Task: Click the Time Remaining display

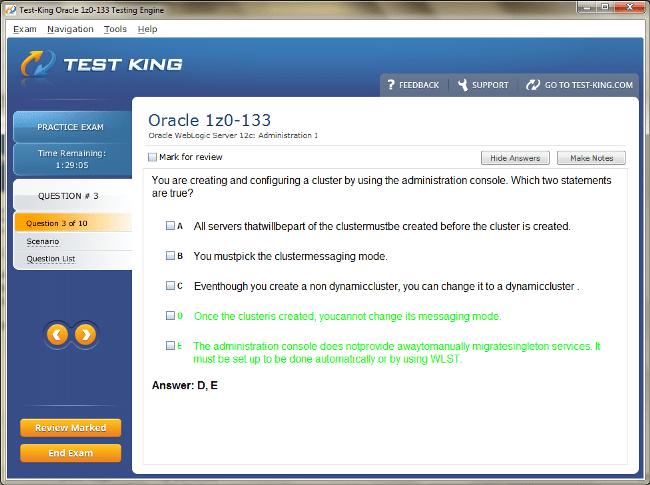Action: point(72,159)
